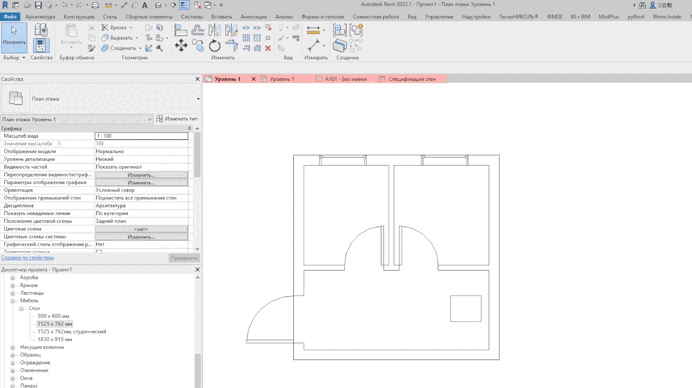Image resolution: width=692 pixels, height=388 pixels.
Task: Open the Соединить dropdown arrow
Action: [140, 49]
